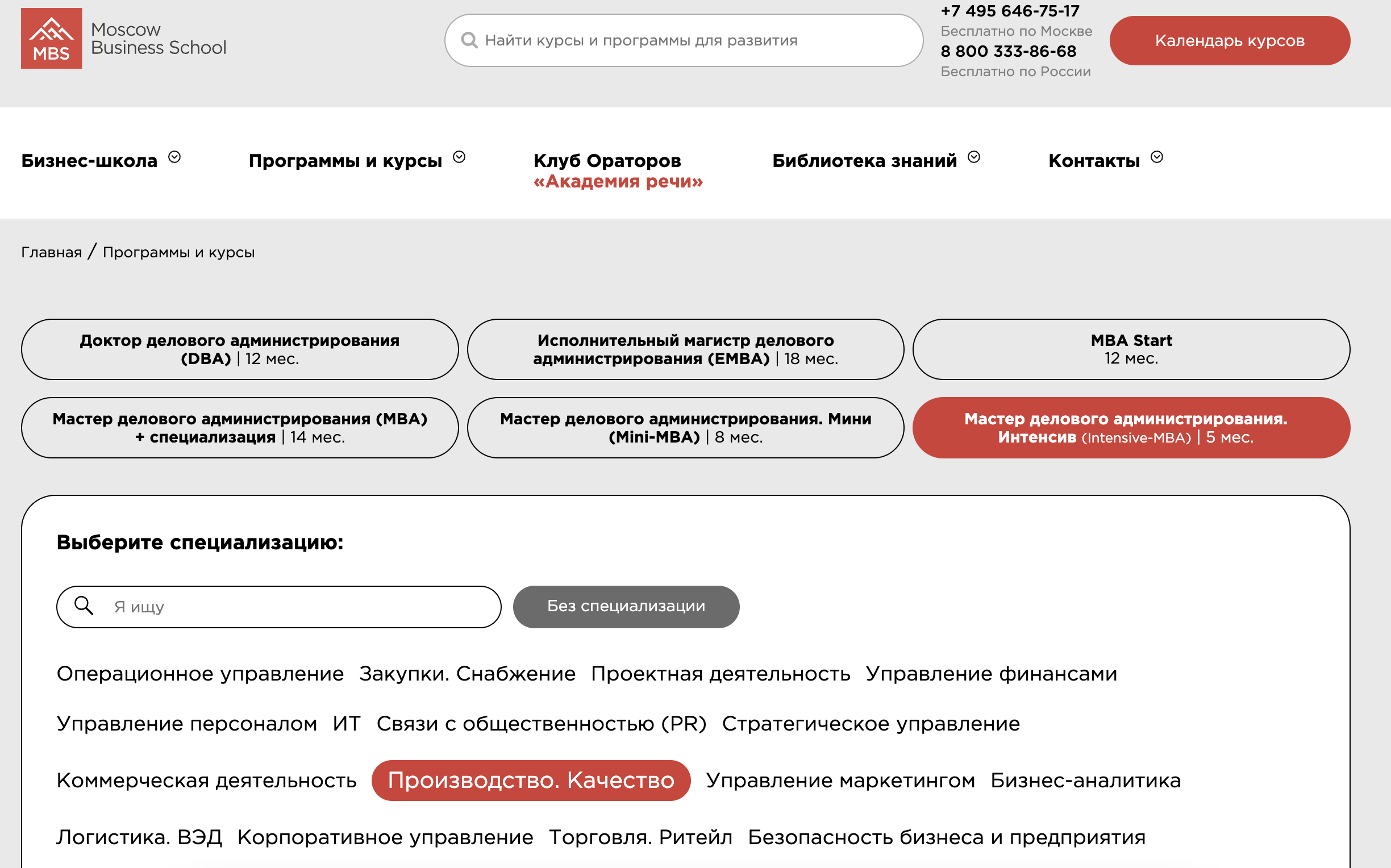Expand the Бизнес-школа menu chevron
Screen dimensions: 1391x868
click(x=174, y=157)
